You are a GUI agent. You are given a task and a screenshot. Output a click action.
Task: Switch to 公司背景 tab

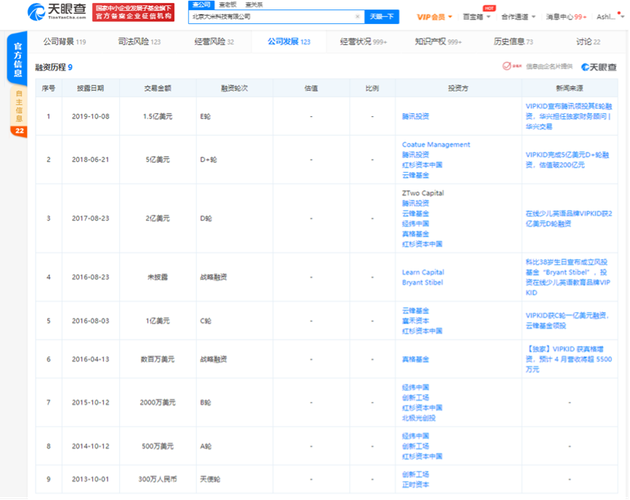click(63, 42)
